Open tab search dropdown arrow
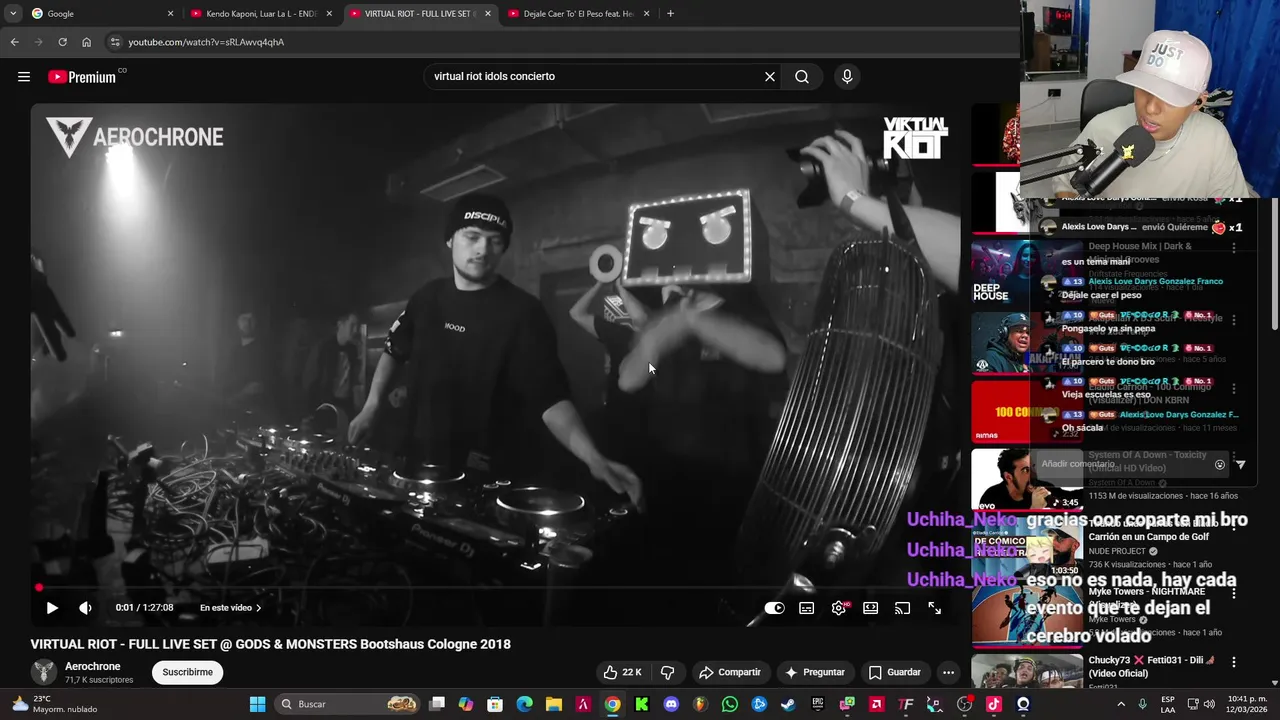 [13, 14]
